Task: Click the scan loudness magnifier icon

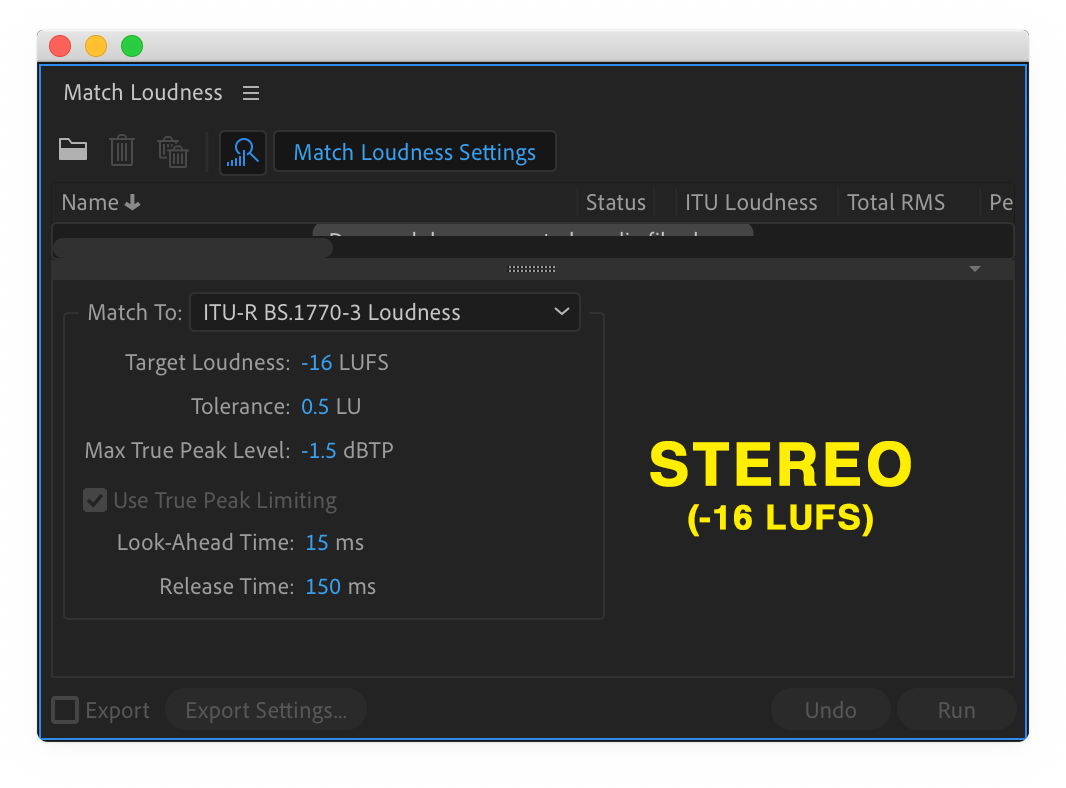Action: [243, 152]
